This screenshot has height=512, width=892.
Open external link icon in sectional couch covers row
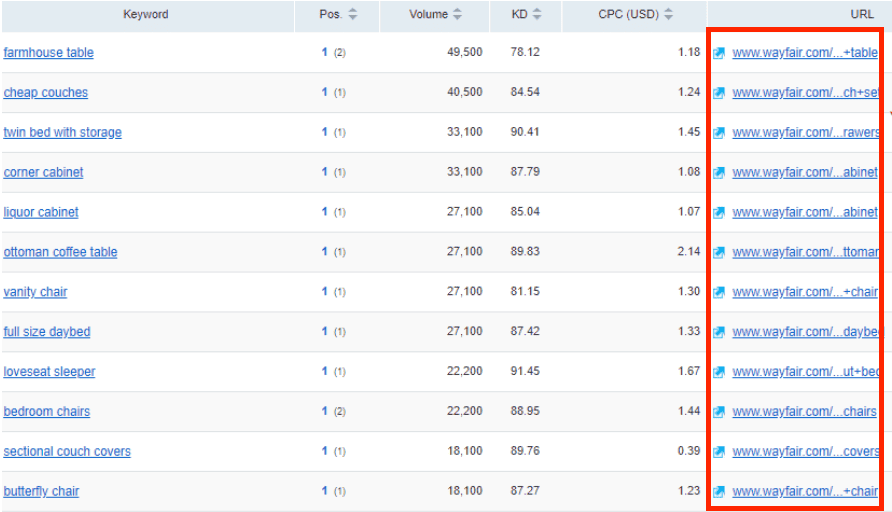point(719,452)
